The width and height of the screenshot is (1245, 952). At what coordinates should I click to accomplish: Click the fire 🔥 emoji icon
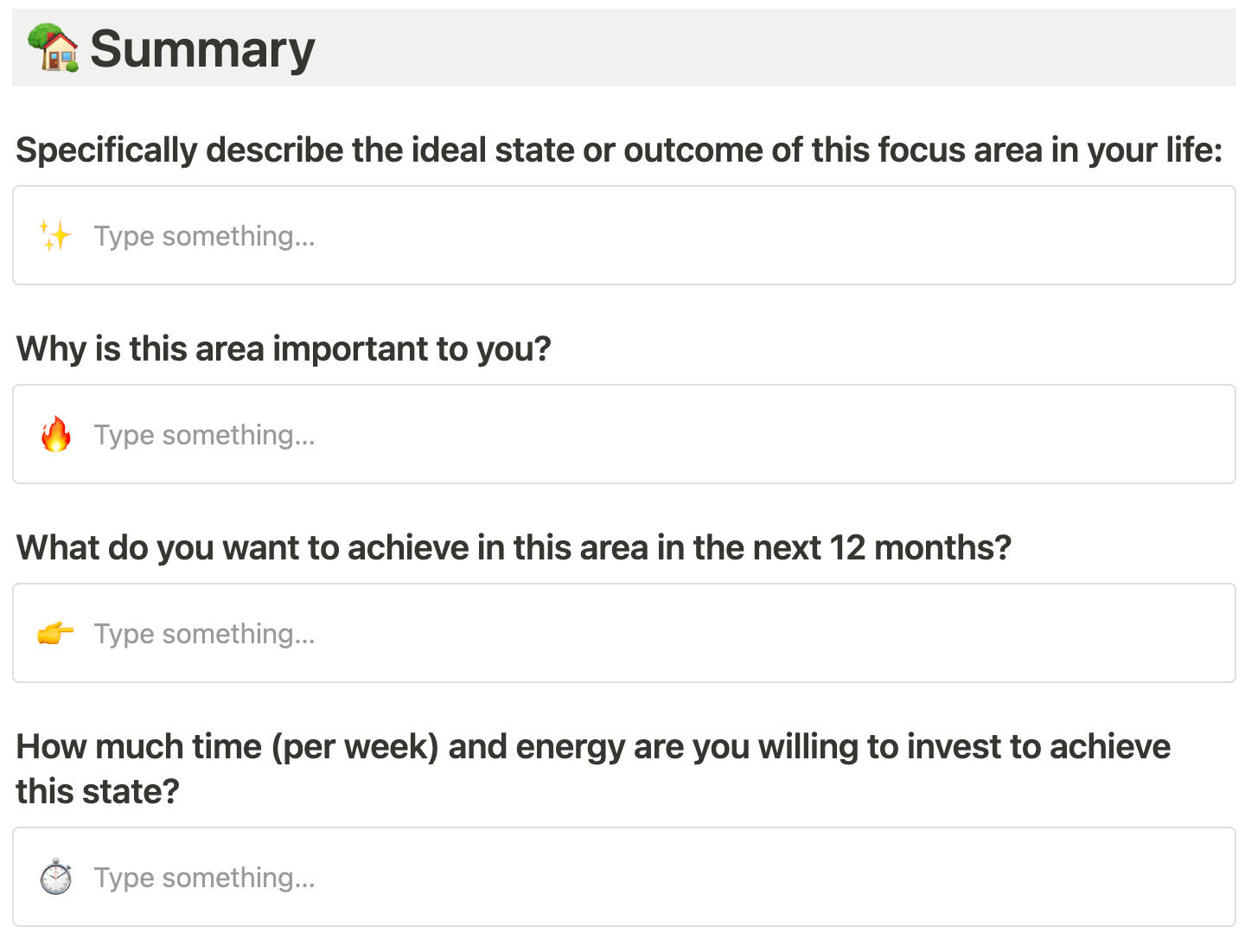click(54, 434)
